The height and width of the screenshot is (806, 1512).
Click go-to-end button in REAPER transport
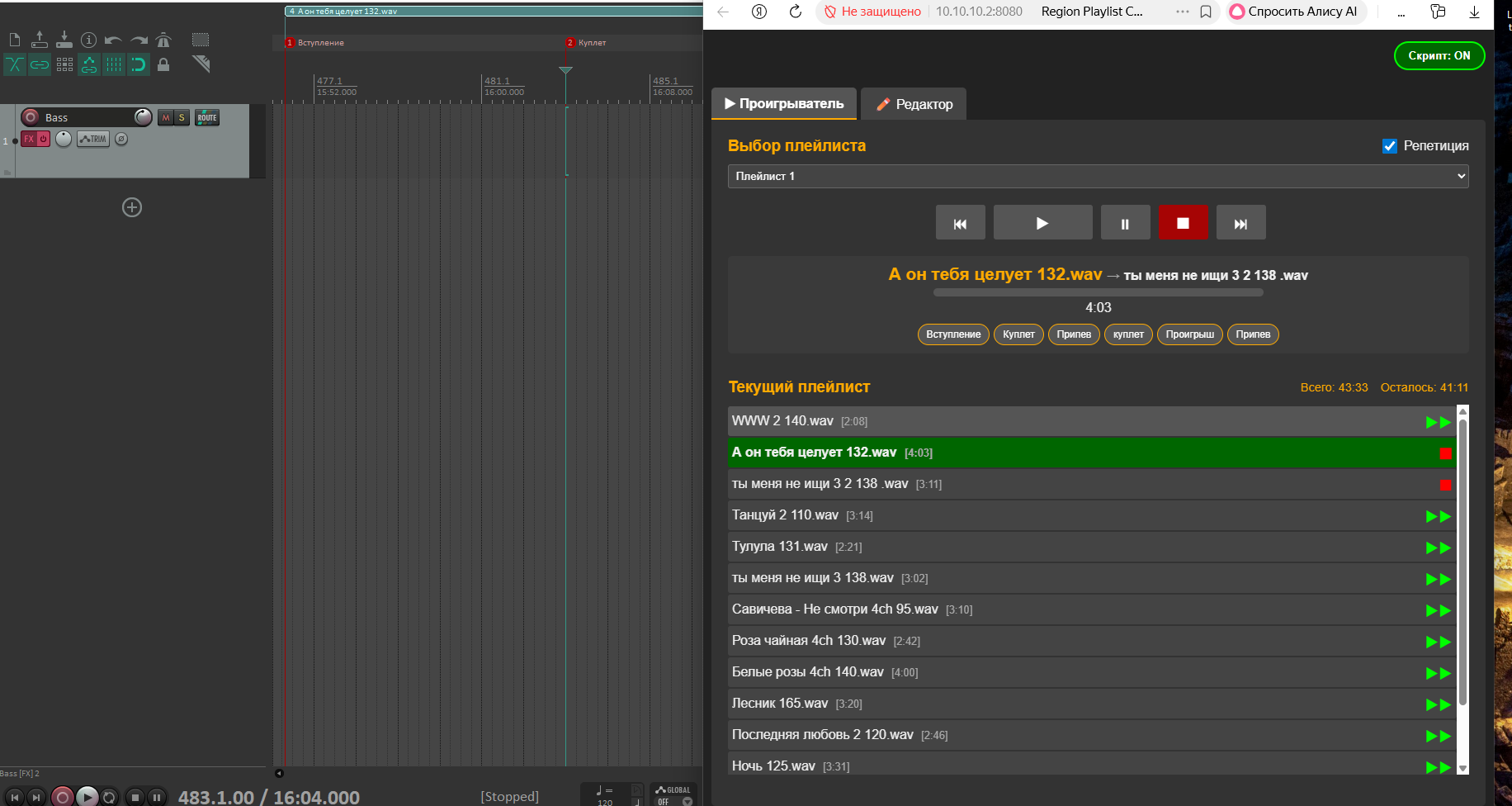click(x=35, y=797)
